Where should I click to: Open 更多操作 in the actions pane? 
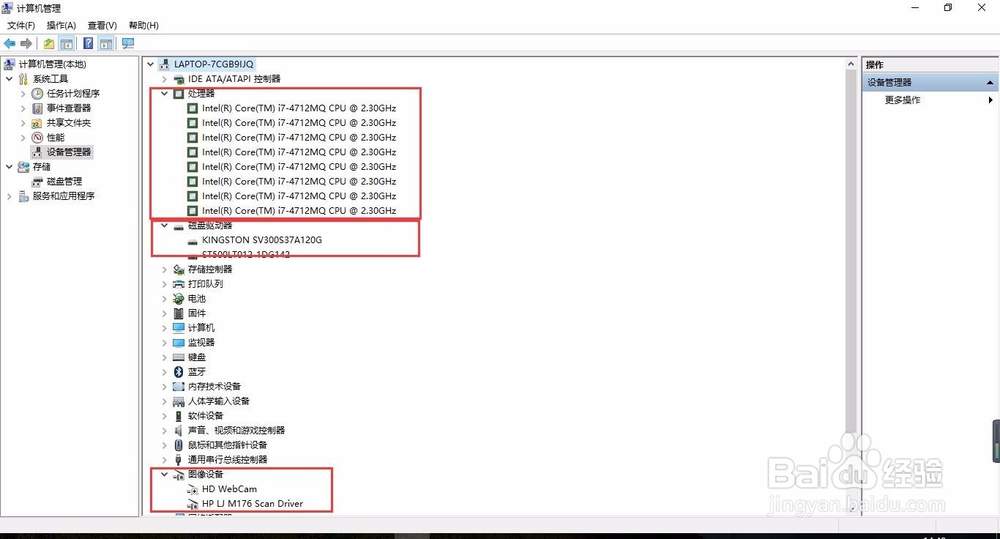click(x=902, y=100)
